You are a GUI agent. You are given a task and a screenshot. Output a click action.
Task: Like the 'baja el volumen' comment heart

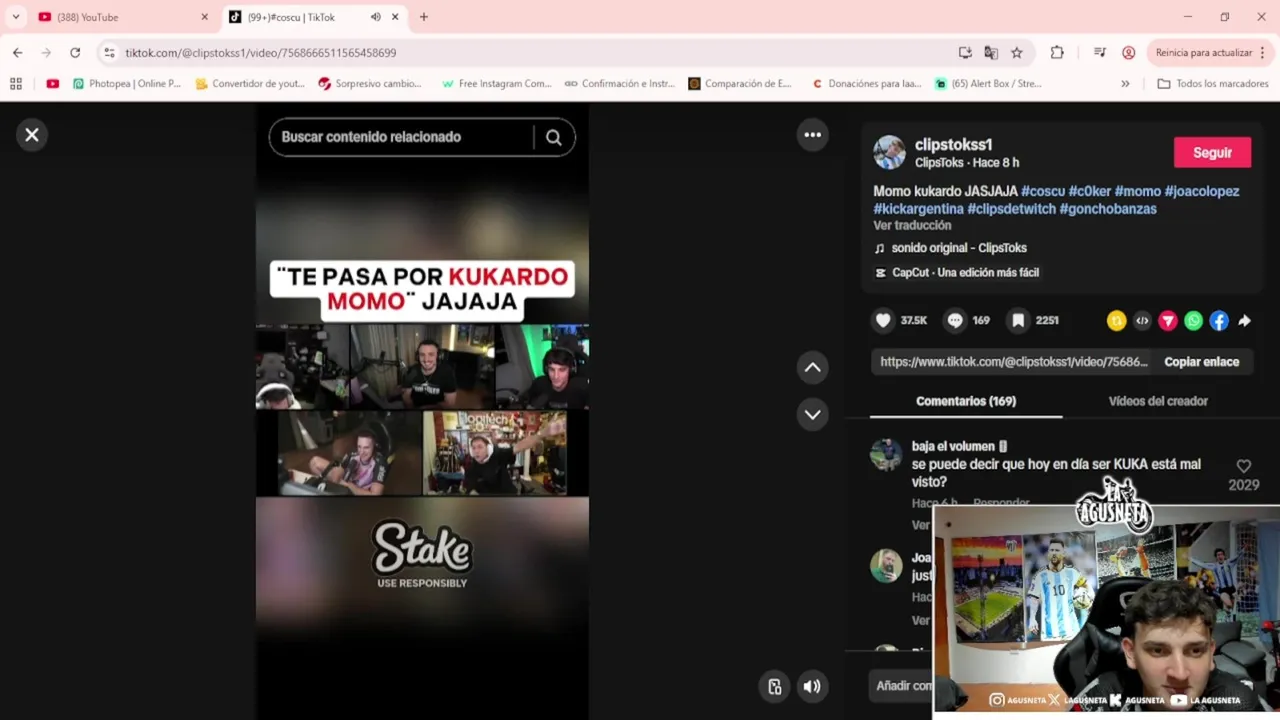tap(1244, 467)
